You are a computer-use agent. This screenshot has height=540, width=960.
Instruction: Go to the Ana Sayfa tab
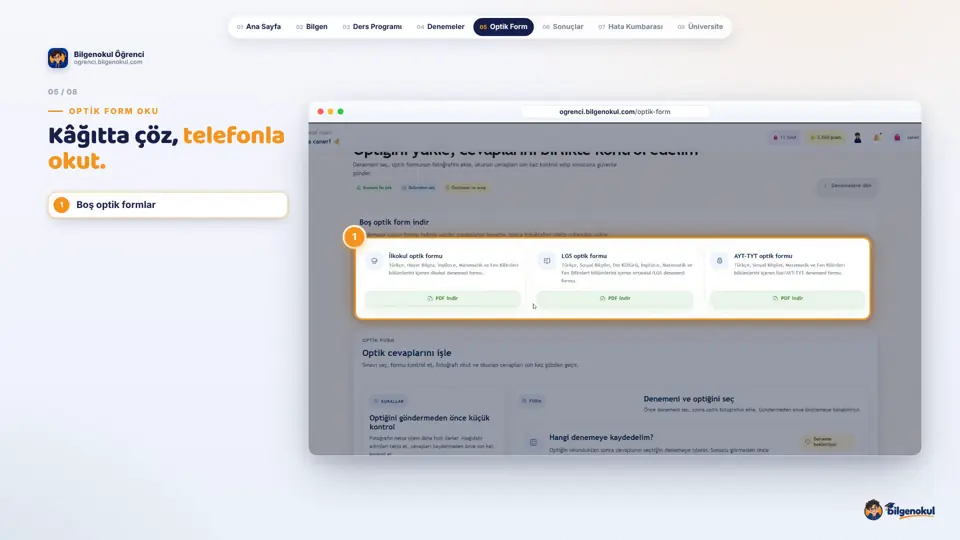[259, 27]
